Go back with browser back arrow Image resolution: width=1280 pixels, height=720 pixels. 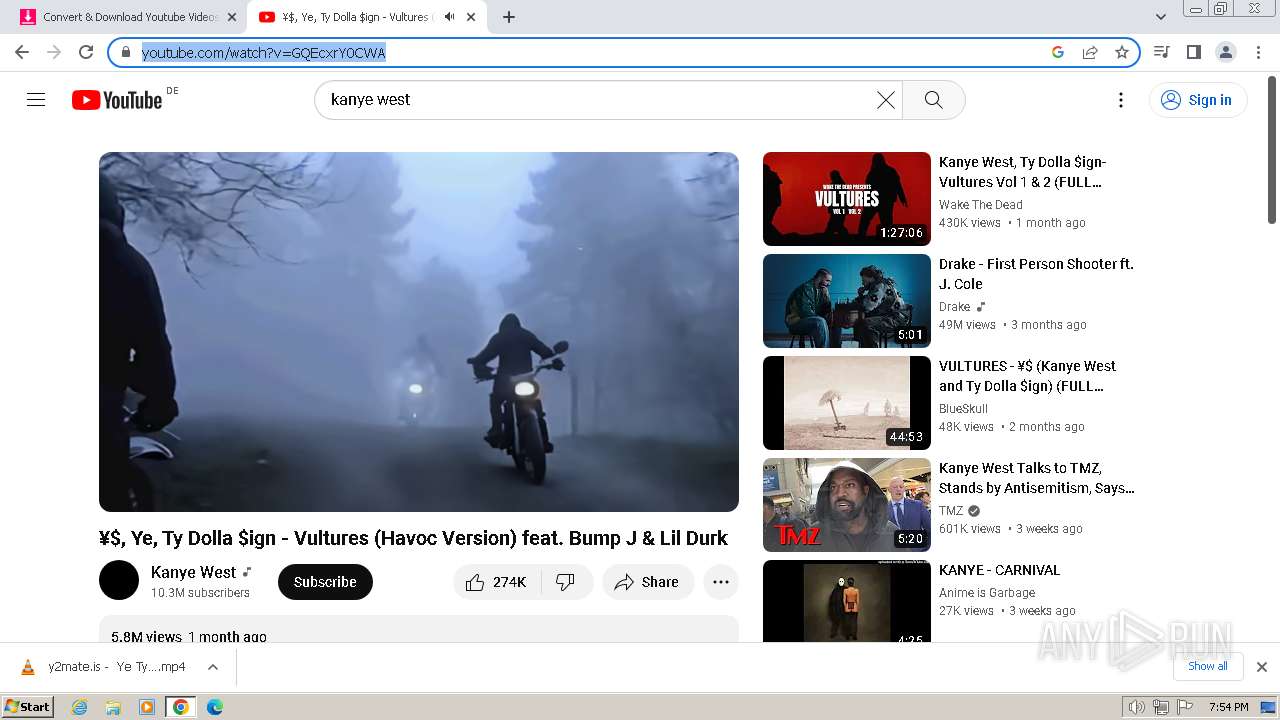click(22, 52)
